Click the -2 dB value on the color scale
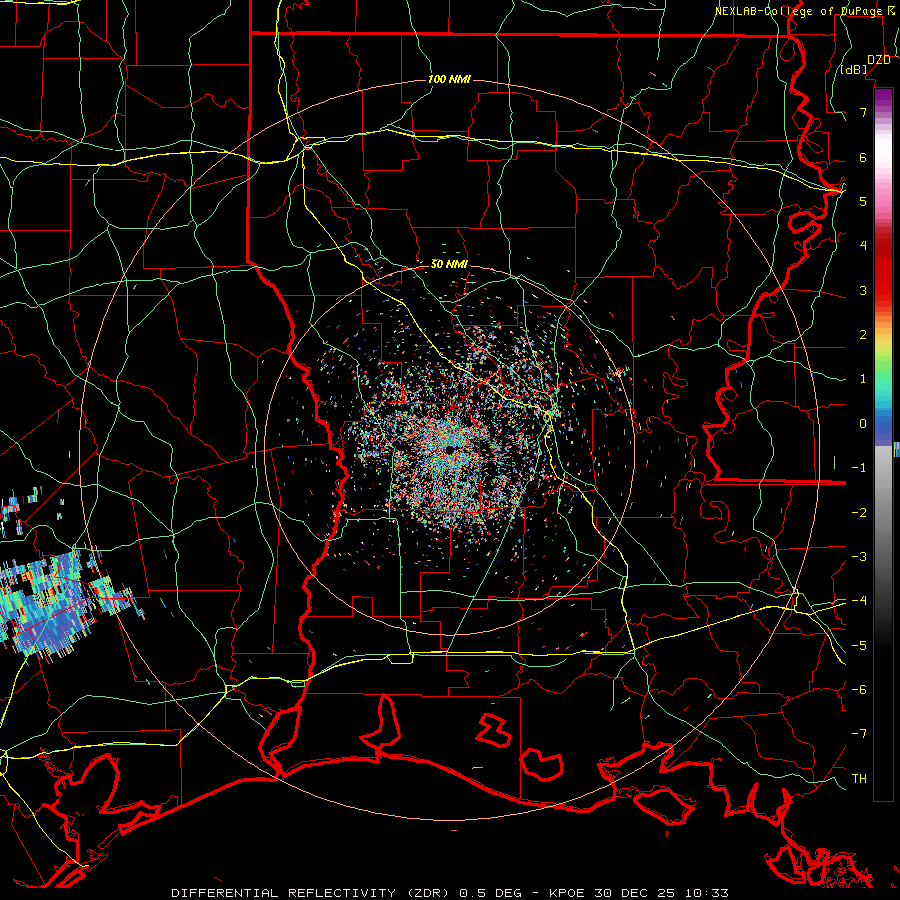 859,513
